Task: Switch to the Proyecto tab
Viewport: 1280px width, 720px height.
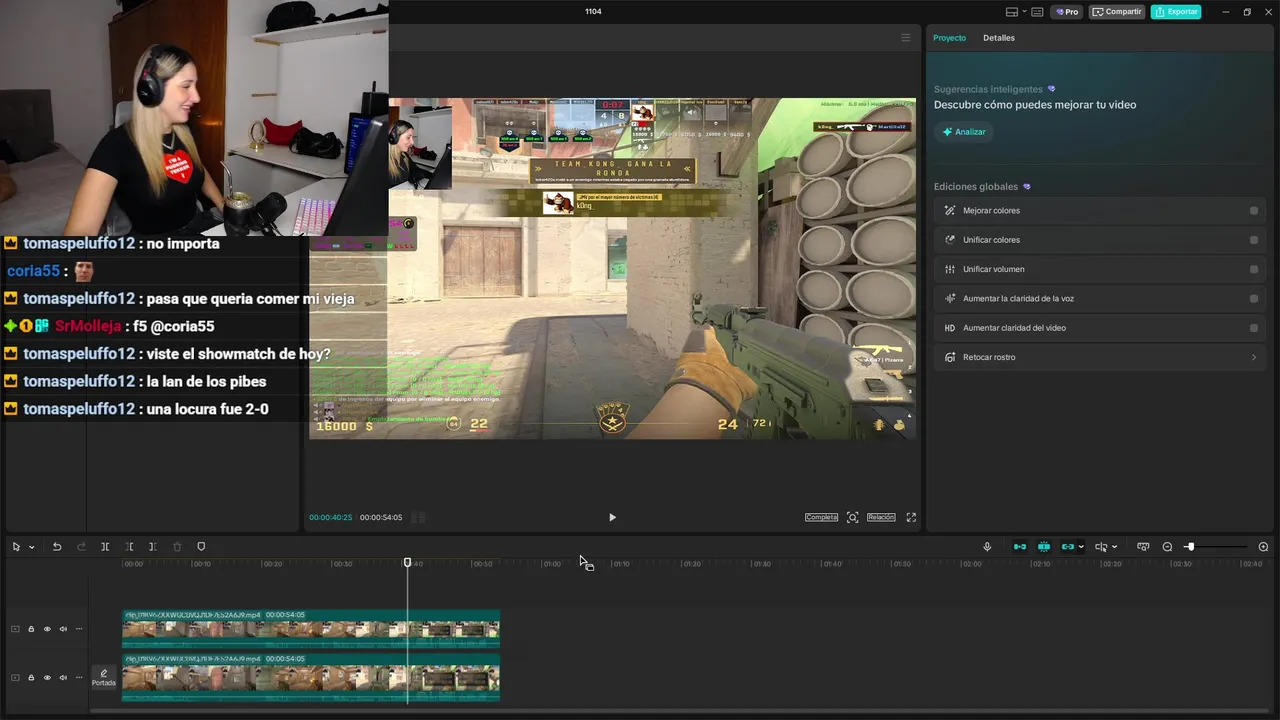Action: (x=949, y=38)
